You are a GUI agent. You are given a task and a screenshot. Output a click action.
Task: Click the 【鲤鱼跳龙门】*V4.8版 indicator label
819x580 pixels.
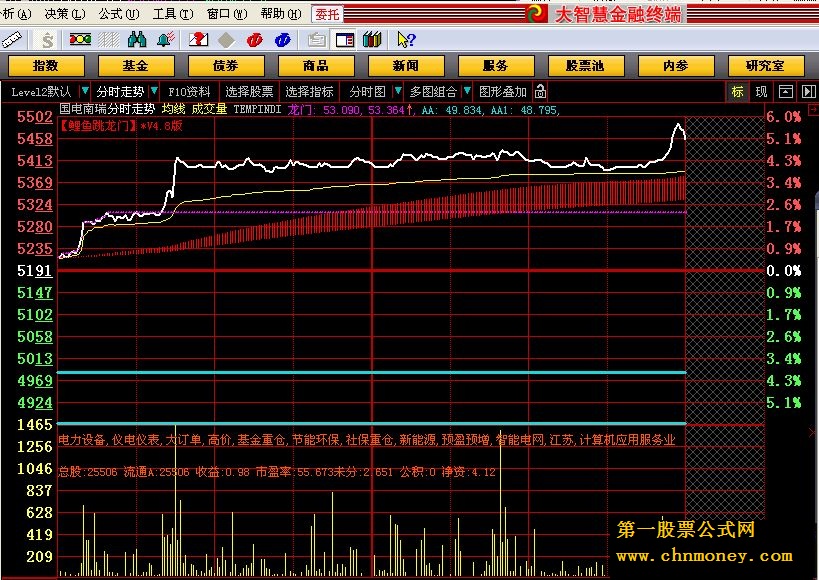(121, 125)
